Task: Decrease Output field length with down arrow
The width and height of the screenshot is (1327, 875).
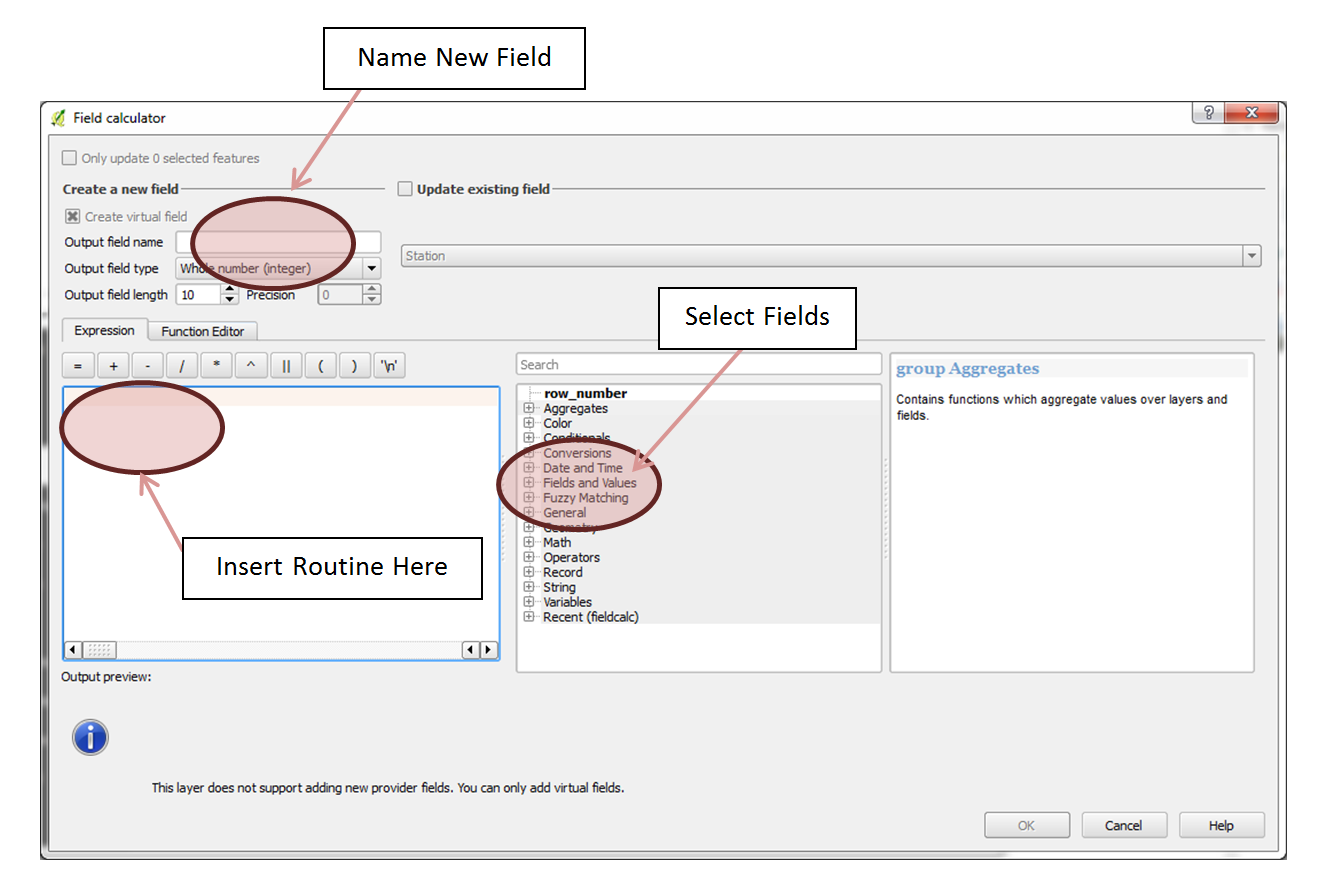Action: click(x=230, y=300)
